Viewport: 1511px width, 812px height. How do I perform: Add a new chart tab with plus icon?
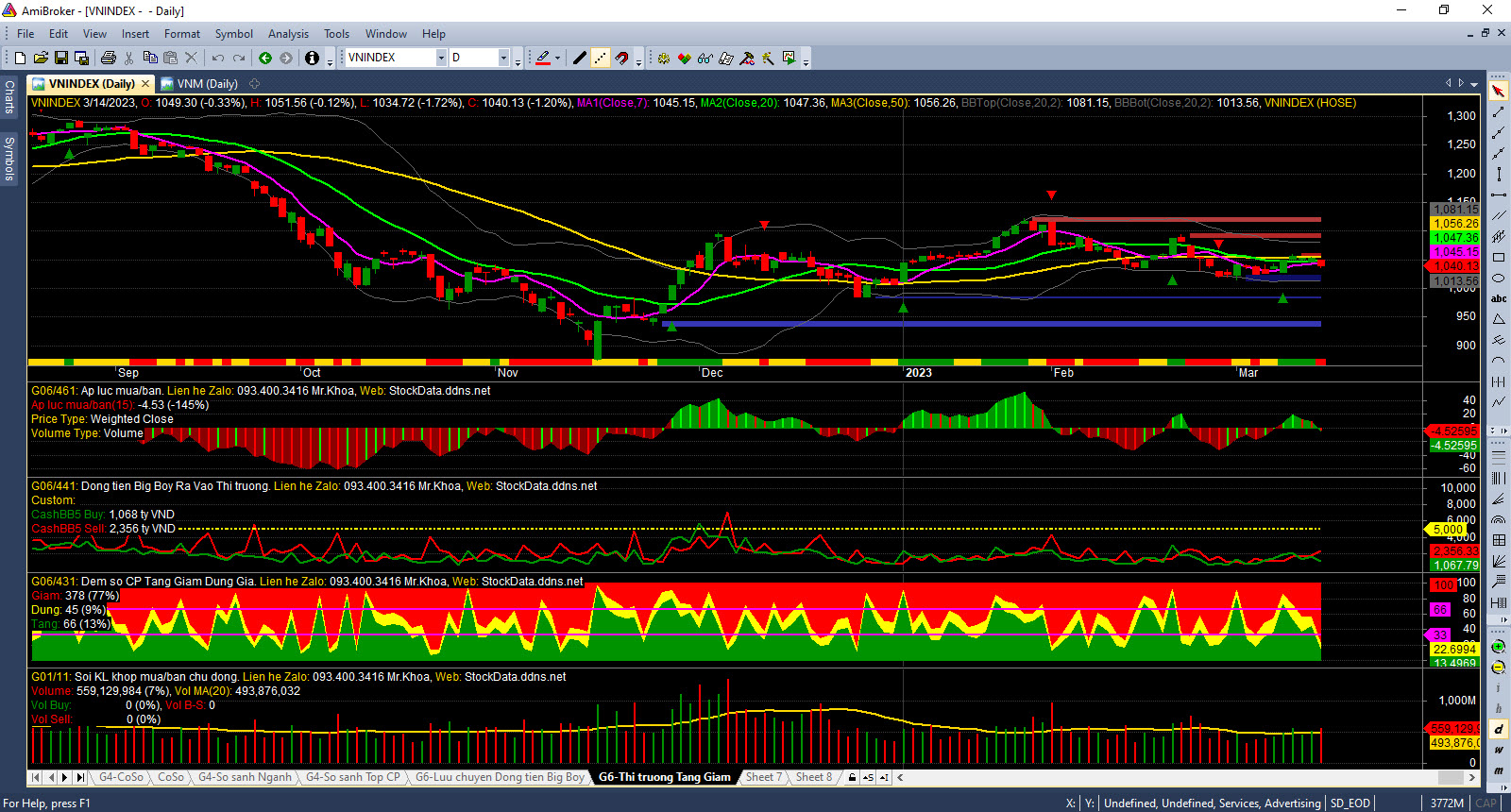pos(254,84)
